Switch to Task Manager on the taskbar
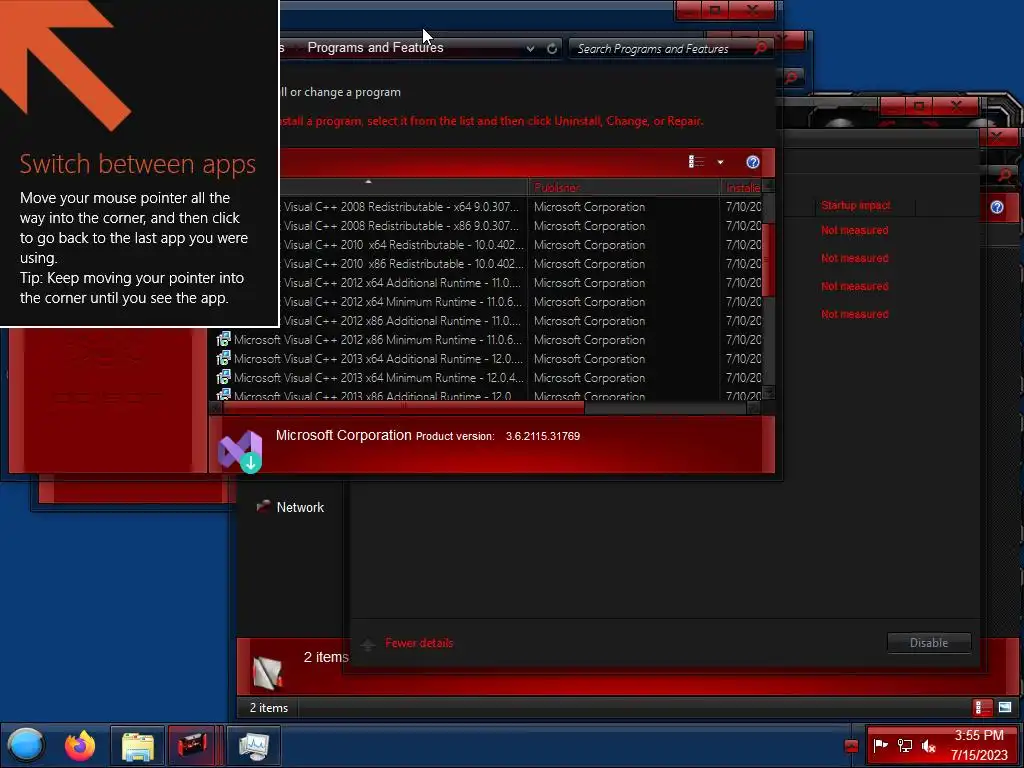 (x=253, y=746)
